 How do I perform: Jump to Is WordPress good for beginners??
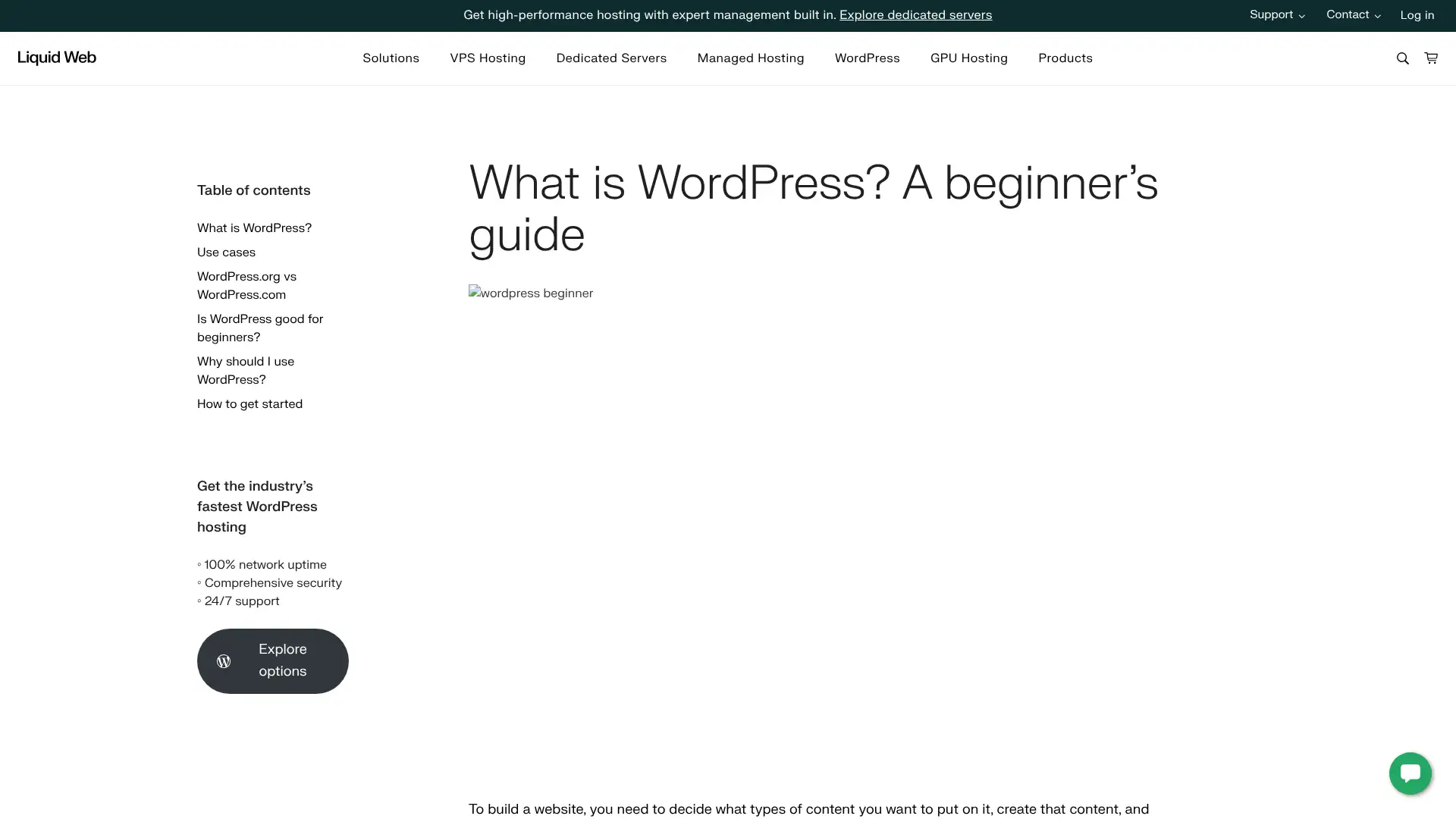click(260, 328)
